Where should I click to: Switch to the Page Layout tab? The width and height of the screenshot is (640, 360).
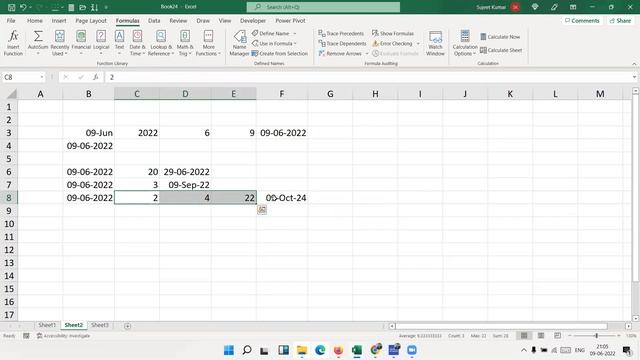click(91, 20)
